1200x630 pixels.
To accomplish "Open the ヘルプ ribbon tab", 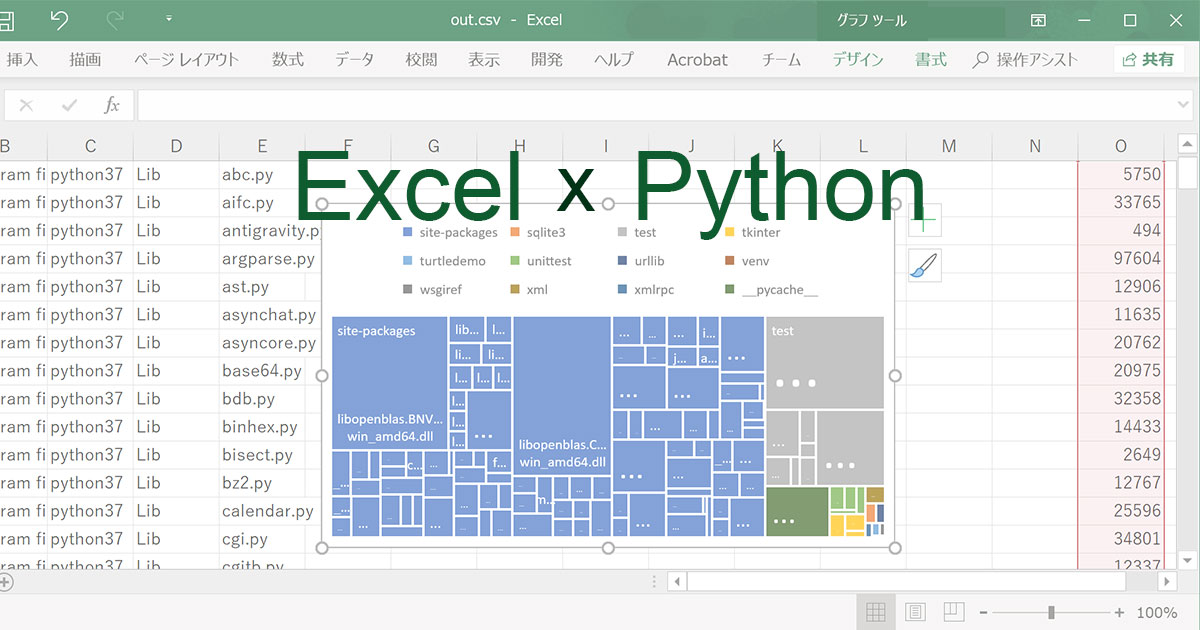I will (613, 60).
